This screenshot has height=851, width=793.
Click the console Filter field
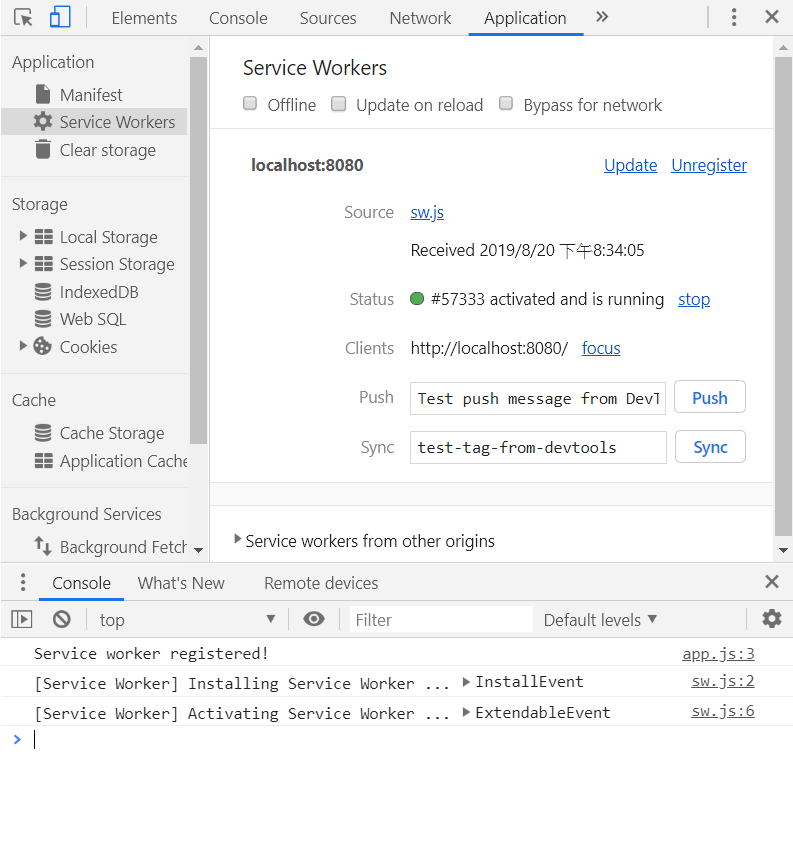[441, 619]
